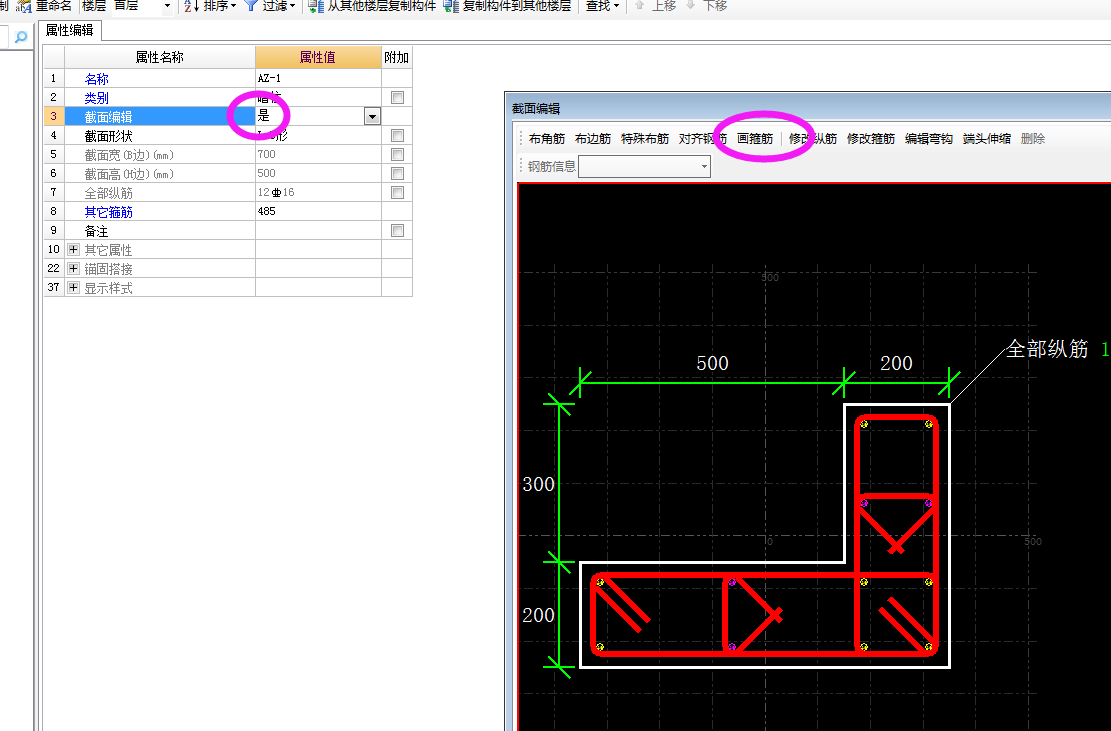Viewport: 1111px width, 731px height.
Task: Select row number 8 header
Action: pos(54,211)
